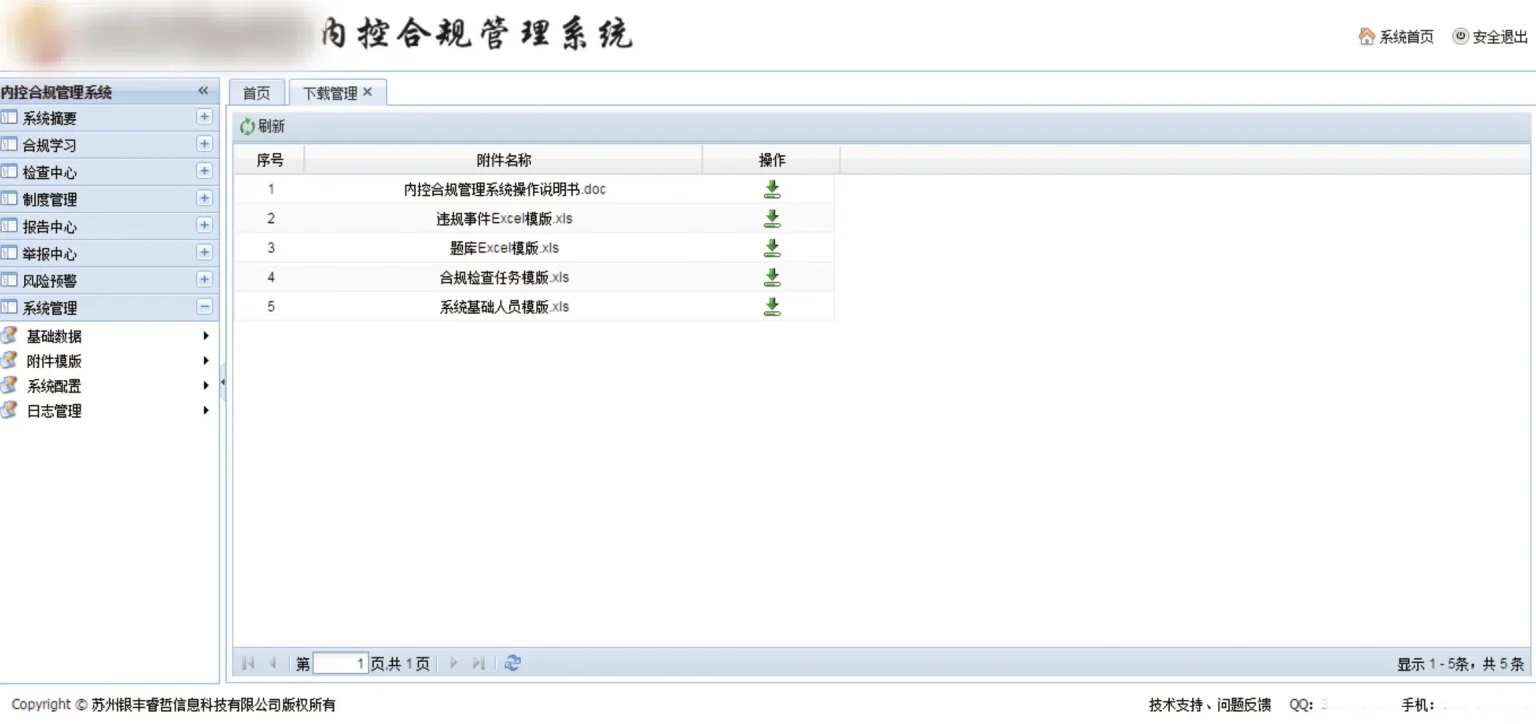The image size is (1536, 724).
Task: Download the 系统基础人员模版.xls attachment
Action: (771, 307)
